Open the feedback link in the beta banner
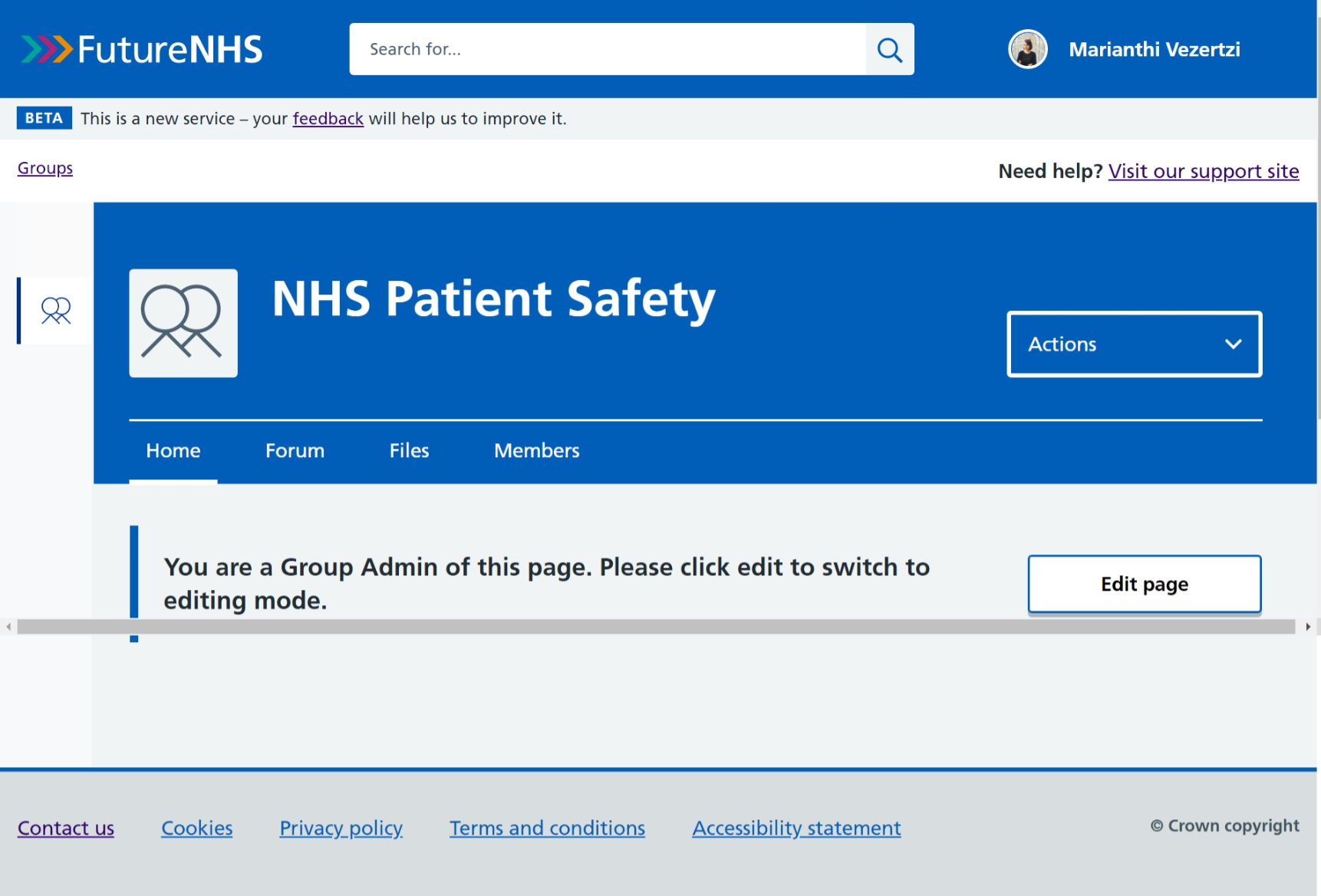This screenshot has width=1321, height=896. (328, 118)
